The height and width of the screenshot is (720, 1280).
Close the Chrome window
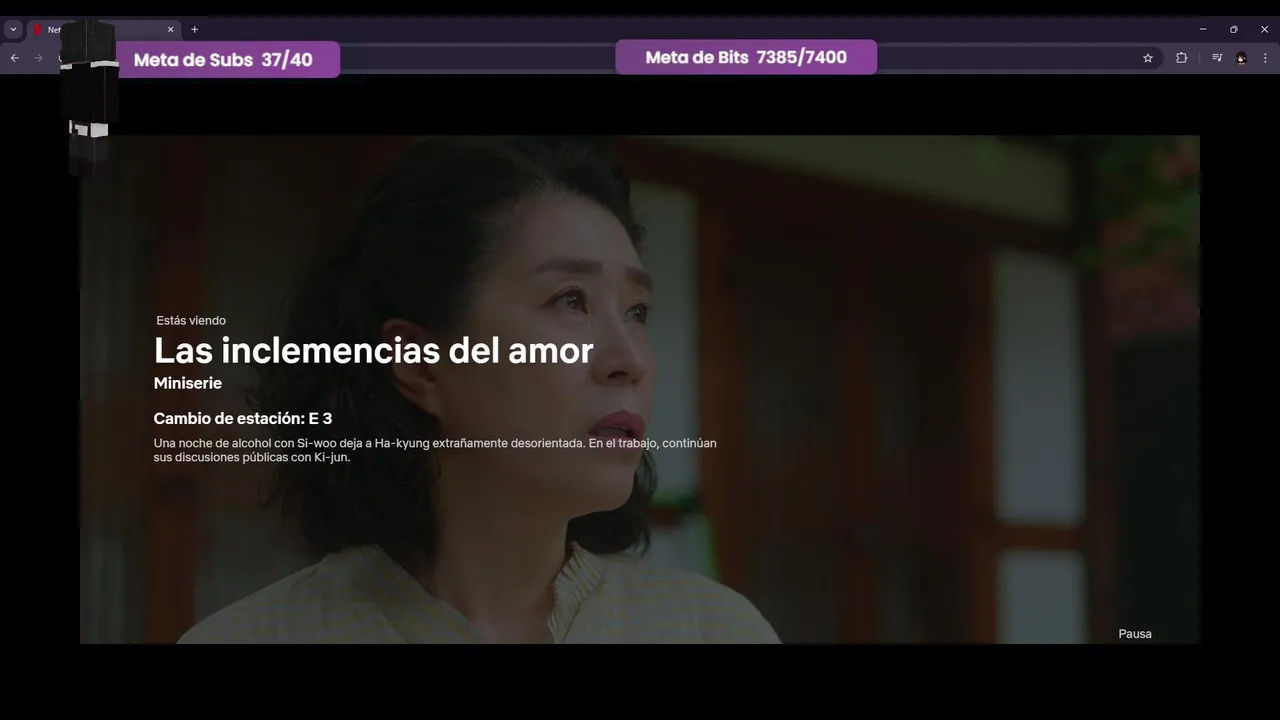1264,29
